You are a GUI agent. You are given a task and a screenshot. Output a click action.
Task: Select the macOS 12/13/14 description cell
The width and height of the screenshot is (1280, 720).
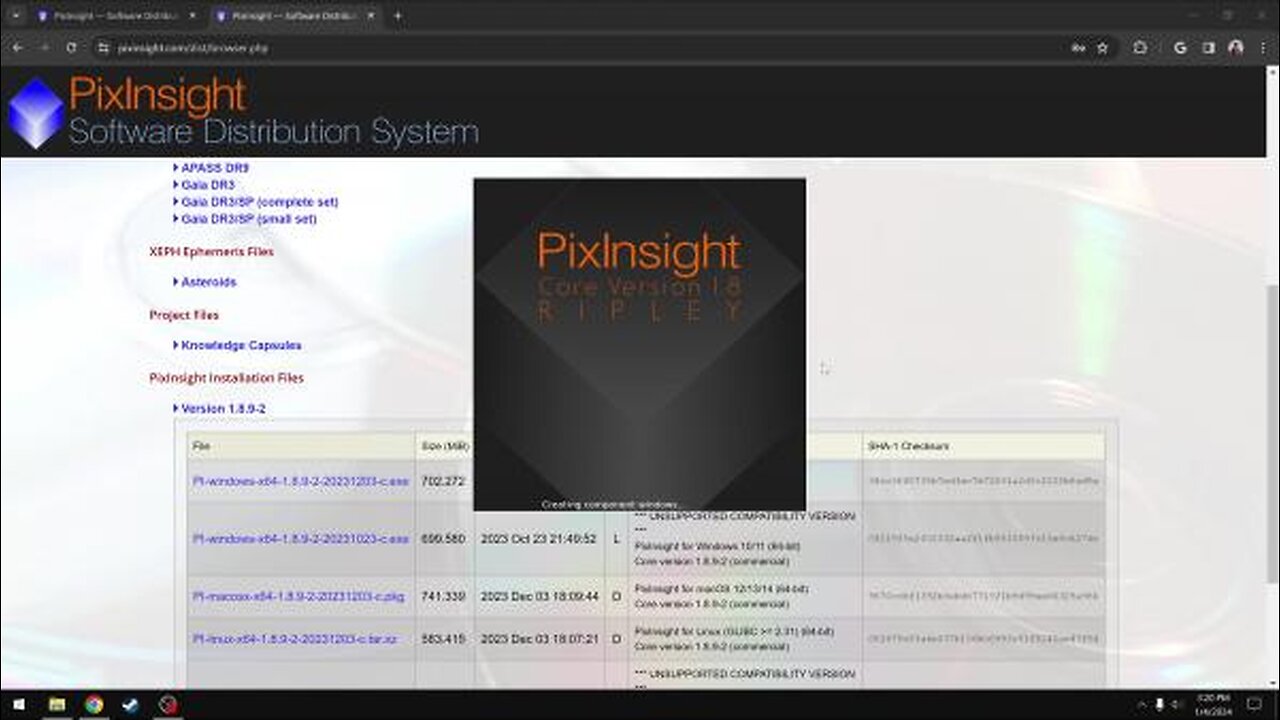(744, 596)
